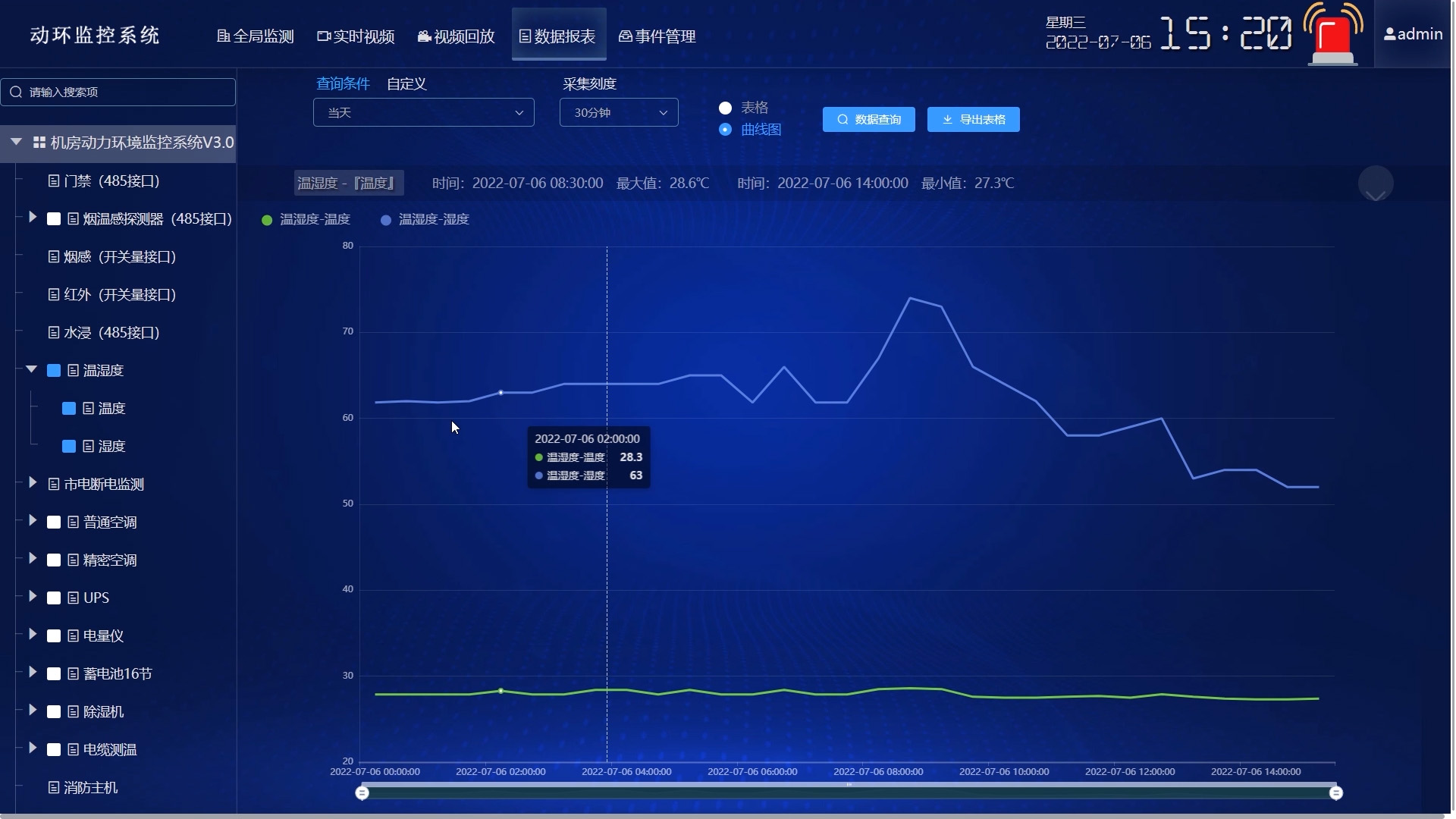Click the round collapse chevron above chart
The width and height of the screenshot is (1456, 819).
(1375, 184)
